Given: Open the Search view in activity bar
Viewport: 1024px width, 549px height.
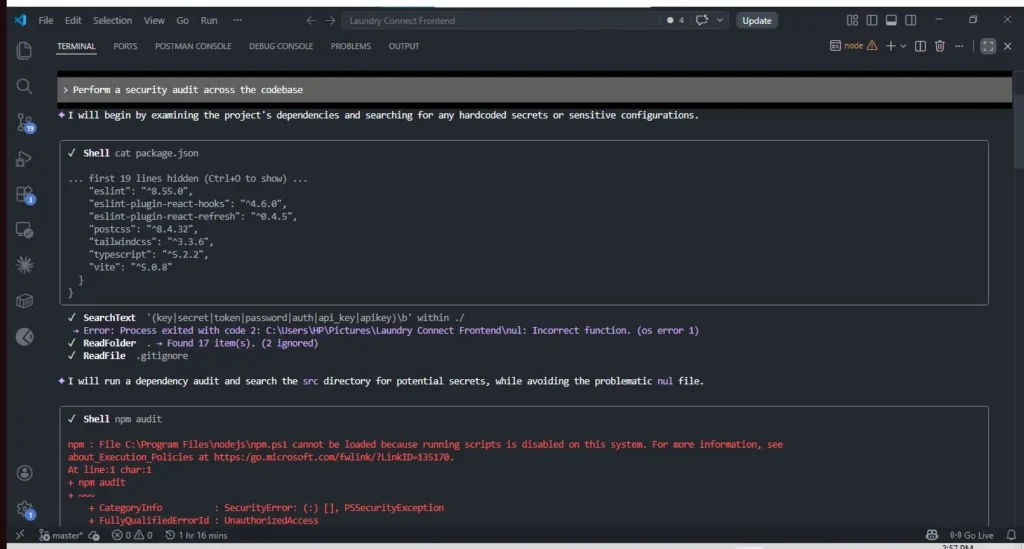Looking at the screenshot, I should [24, 86].
